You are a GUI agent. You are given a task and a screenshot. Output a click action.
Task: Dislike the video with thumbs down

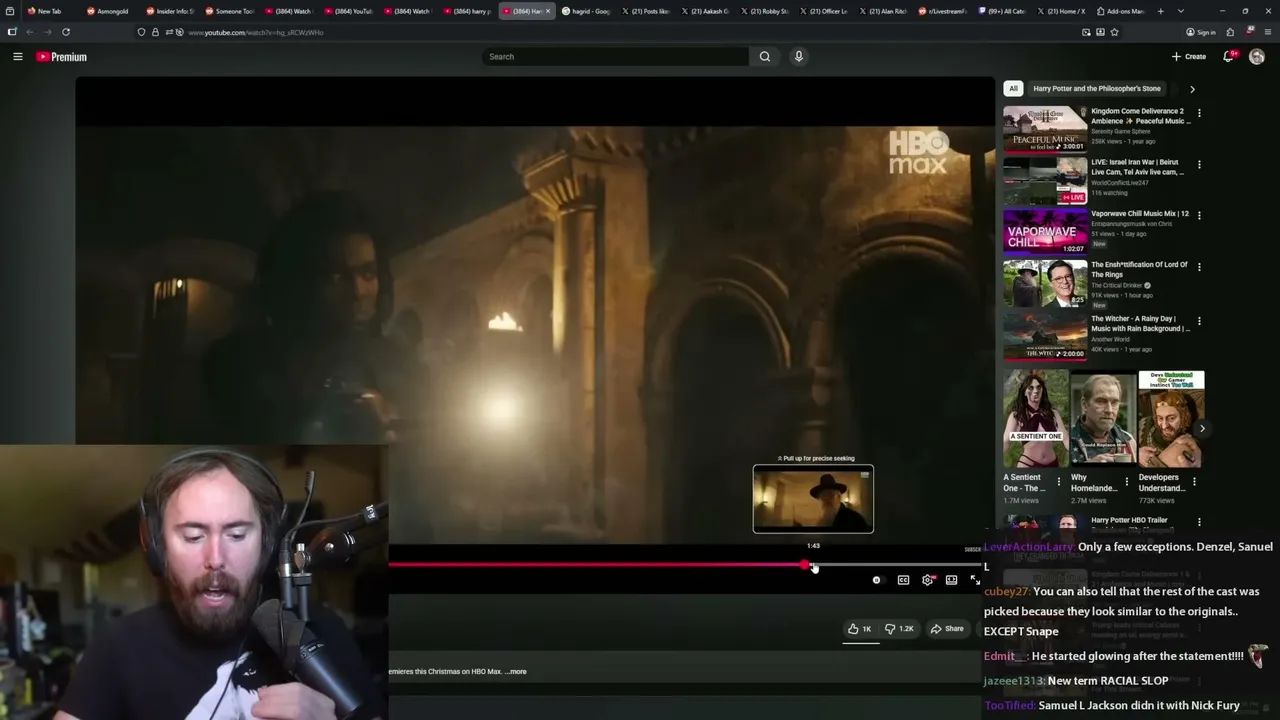coord(899,629)
